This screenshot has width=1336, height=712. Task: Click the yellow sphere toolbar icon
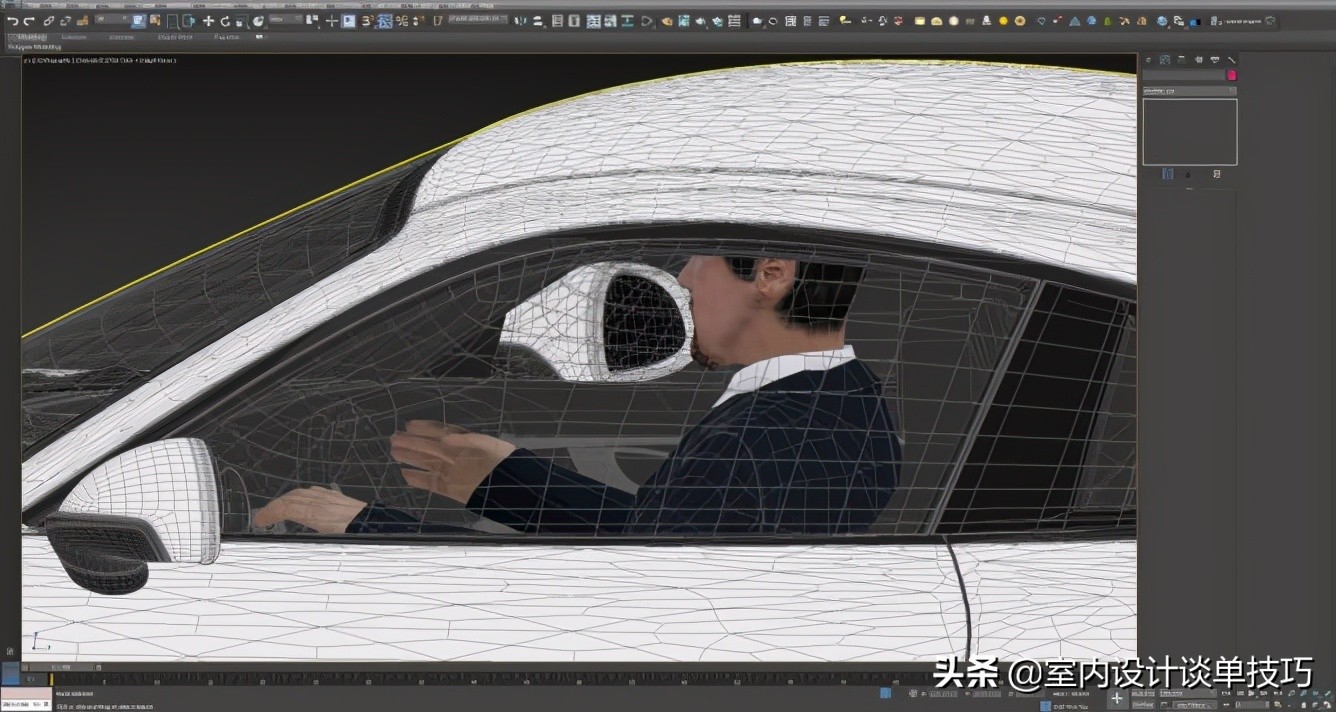[1003, 21]
